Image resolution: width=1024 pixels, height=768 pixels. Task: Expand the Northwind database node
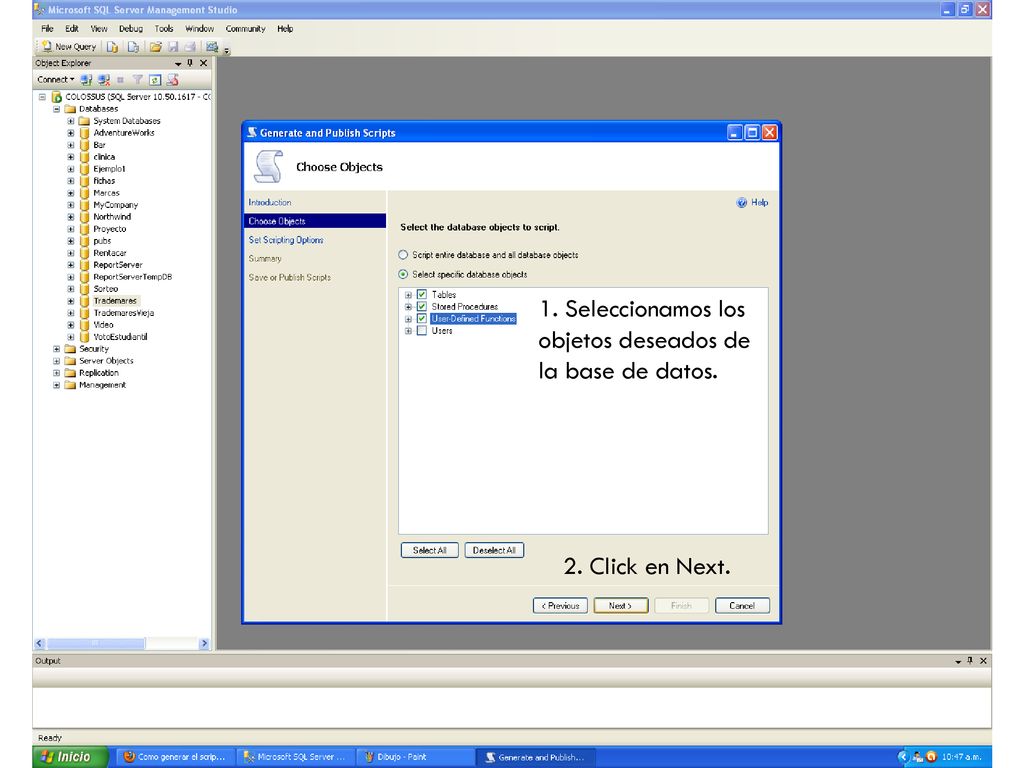pos(71,217)
